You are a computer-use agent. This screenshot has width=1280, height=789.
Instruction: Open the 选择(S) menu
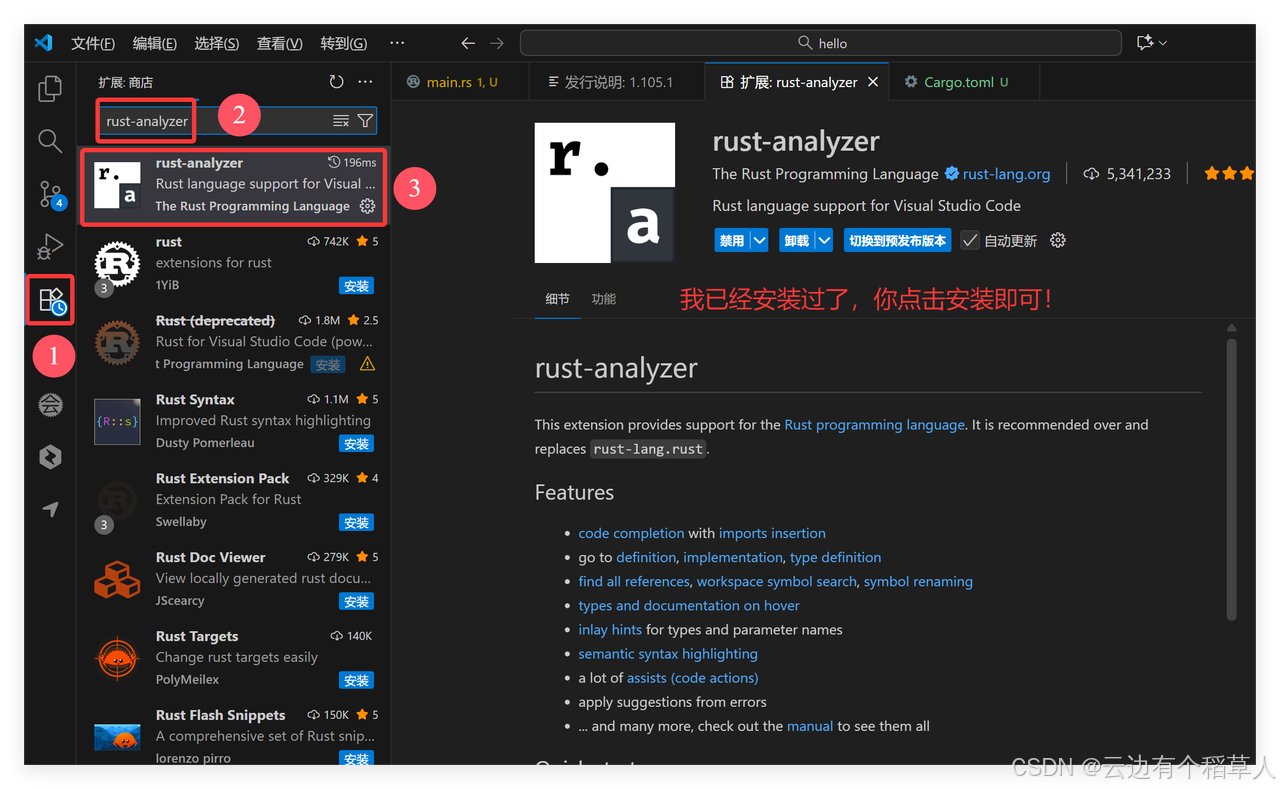[216, 43]
